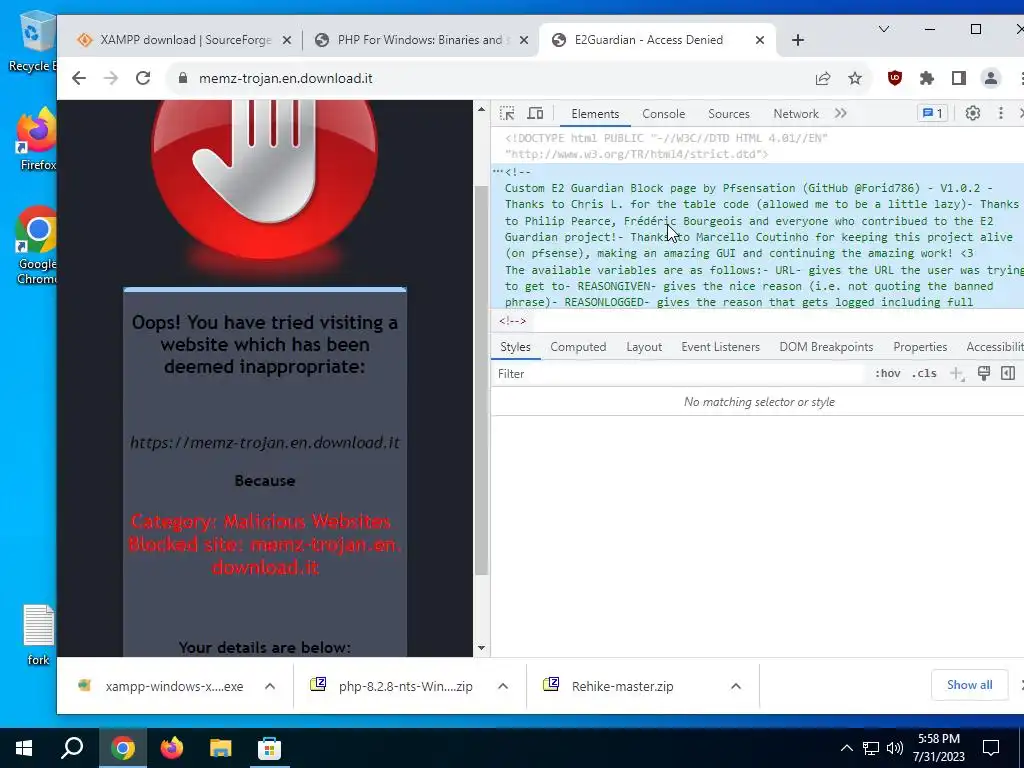Toggle the .cls element classes panel

[924, 374]
